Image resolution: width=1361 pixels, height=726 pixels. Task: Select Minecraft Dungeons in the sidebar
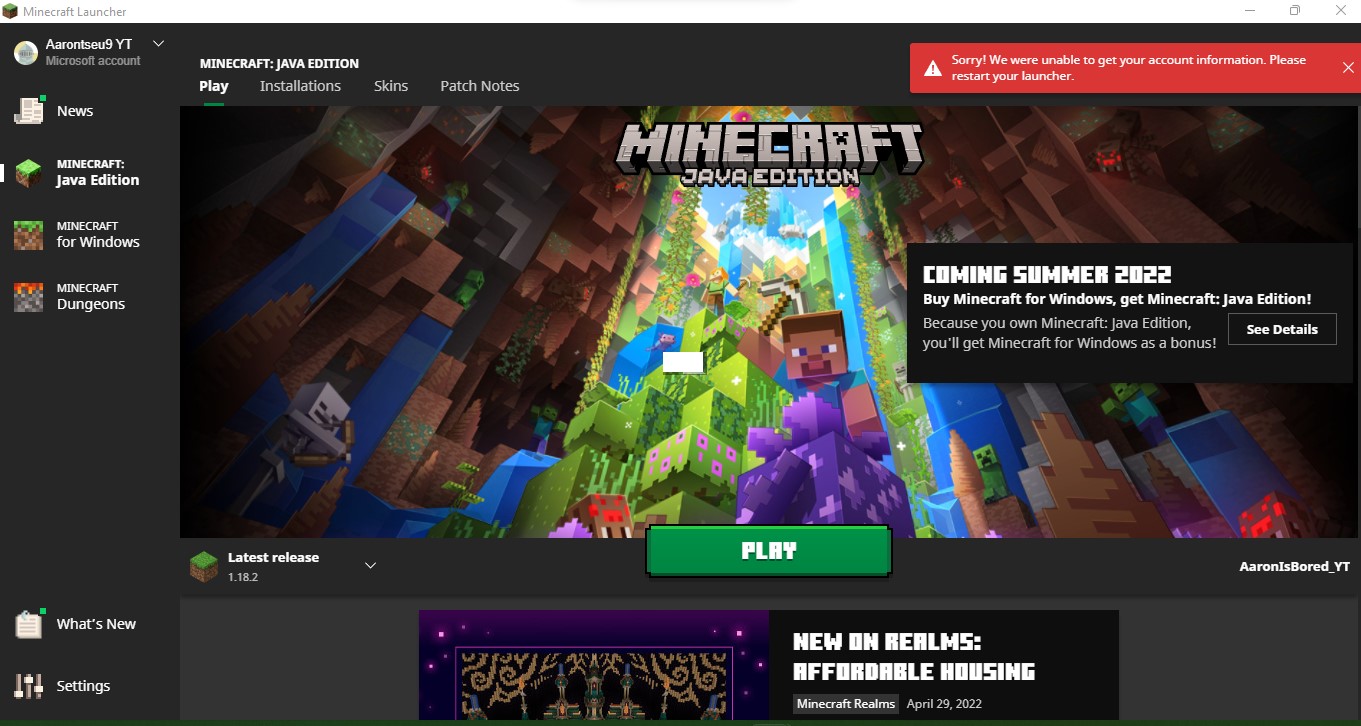[91, 297]
